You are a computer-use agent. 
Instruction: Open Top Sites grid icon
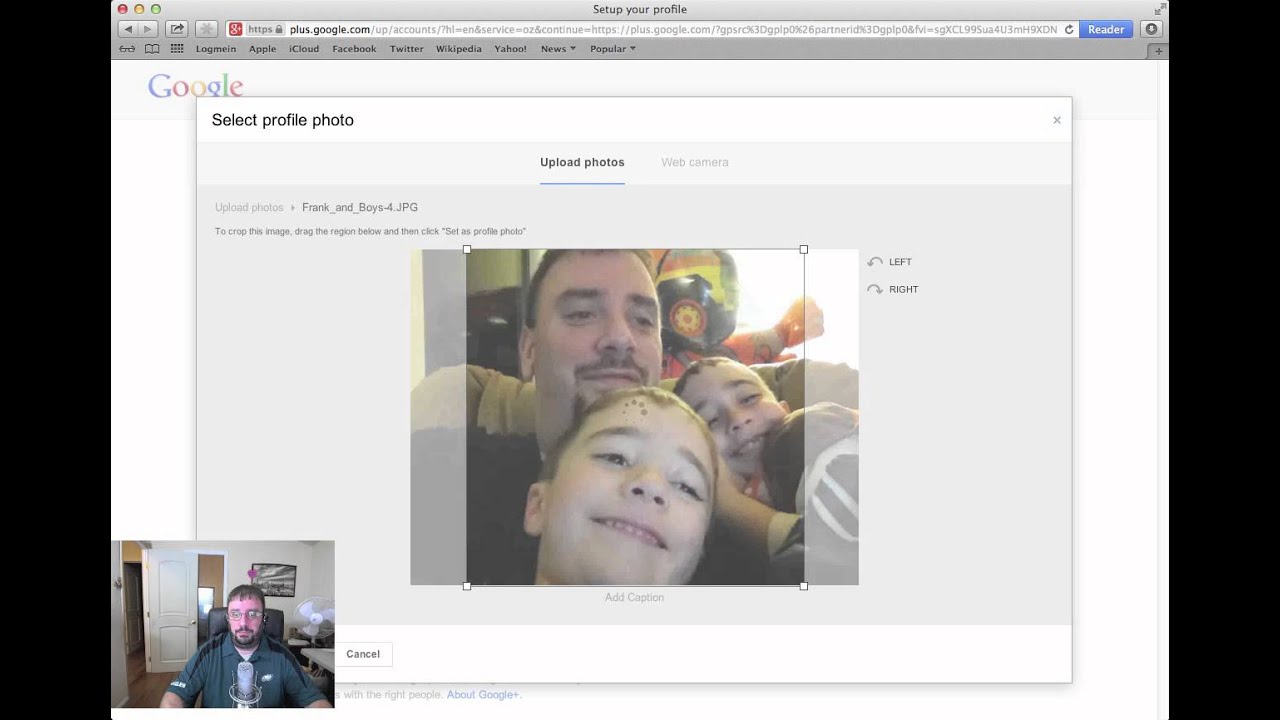click(177, 48)
